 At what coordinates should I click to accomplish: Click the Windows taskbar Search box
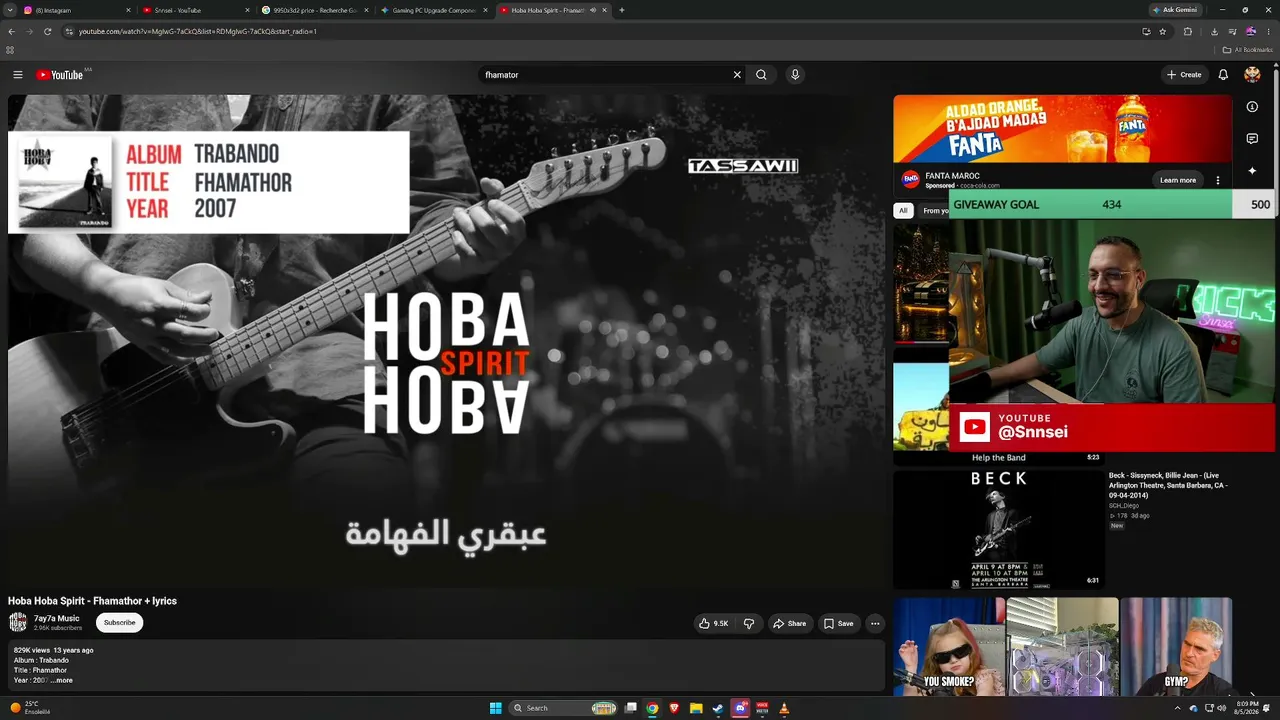pos(564,708)
